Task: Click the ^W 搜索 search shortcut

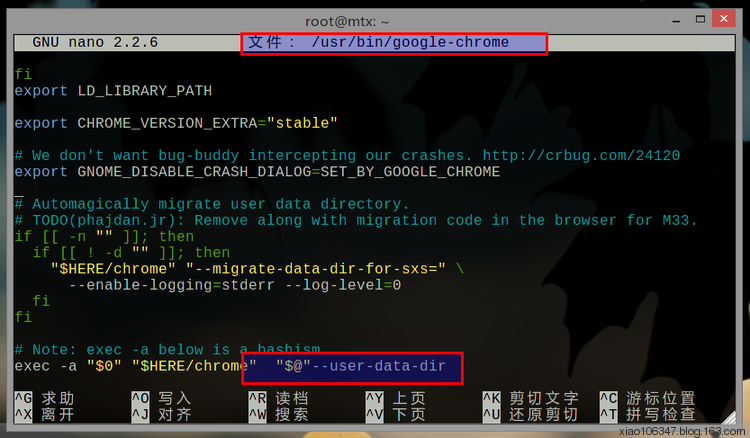Action: click(x=279, y=414)
